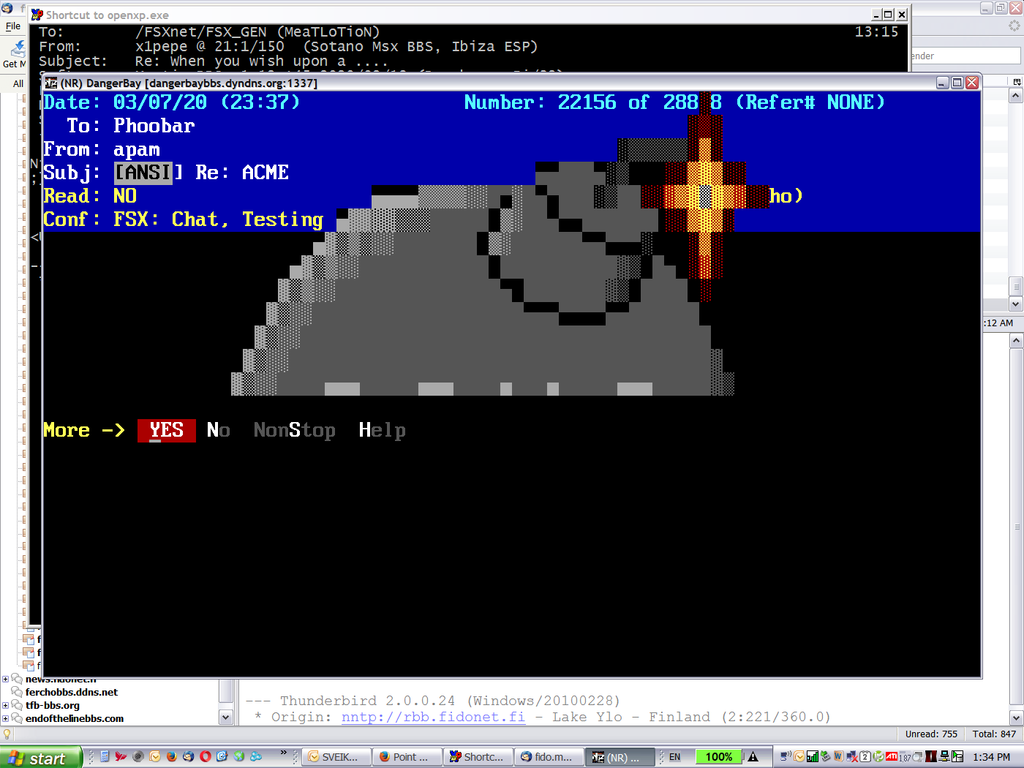Viewport: 1024px width, 768px height.
Task: Launch the blue people Quick Launch icon
Action: (x=256, y=757)
